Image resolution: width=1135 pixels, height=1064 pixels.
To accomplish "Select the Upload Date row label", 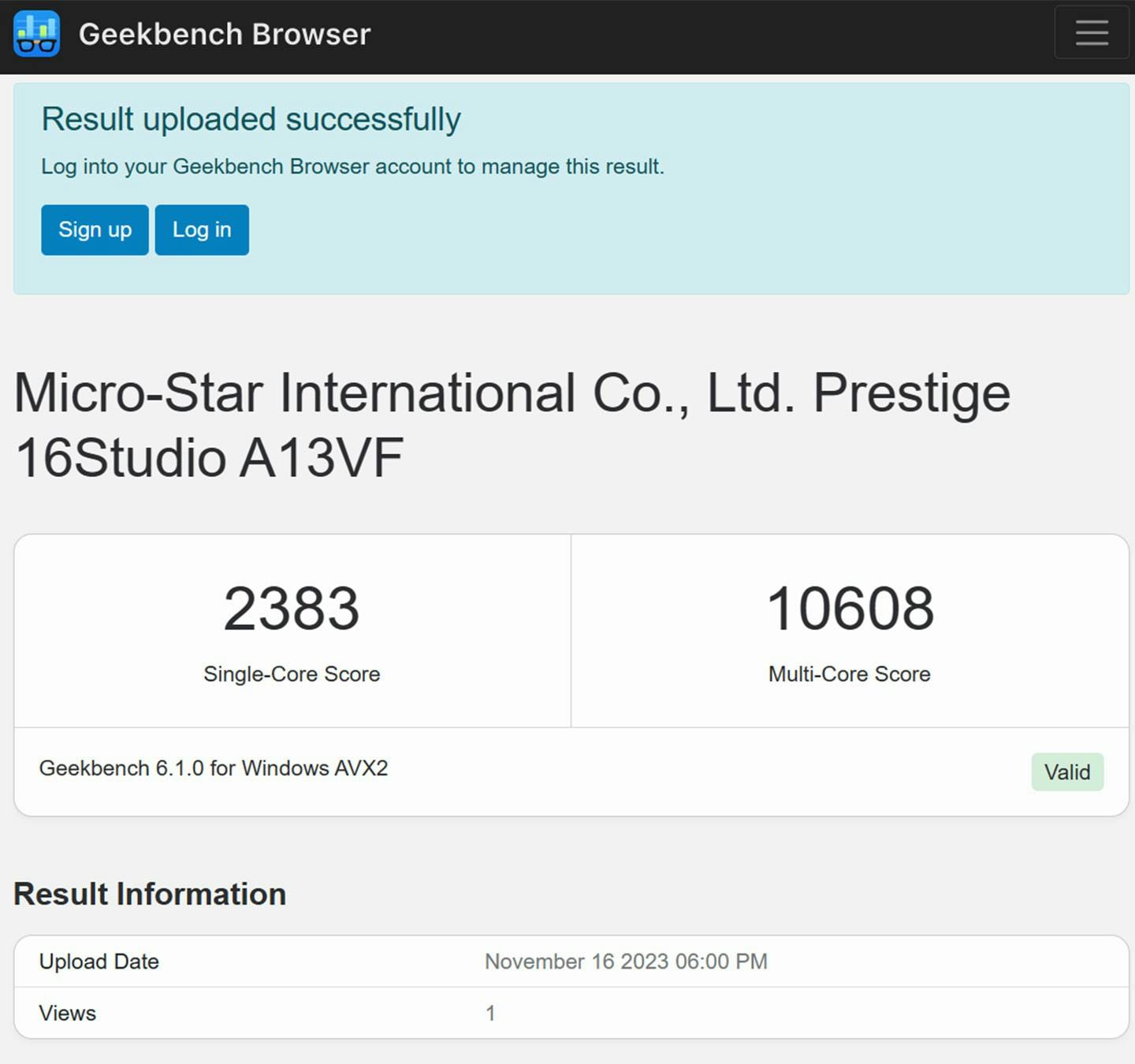I will [x=99, y=962].
